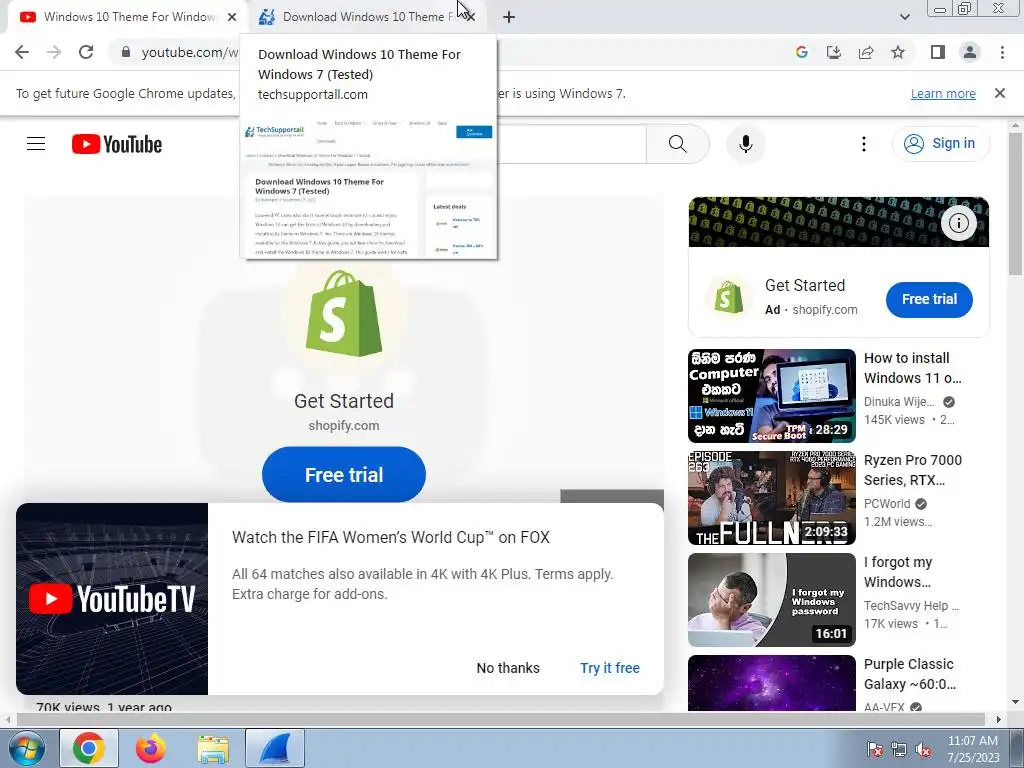Open How to install Windows 11 thumbnail

[x=771, y=396]
